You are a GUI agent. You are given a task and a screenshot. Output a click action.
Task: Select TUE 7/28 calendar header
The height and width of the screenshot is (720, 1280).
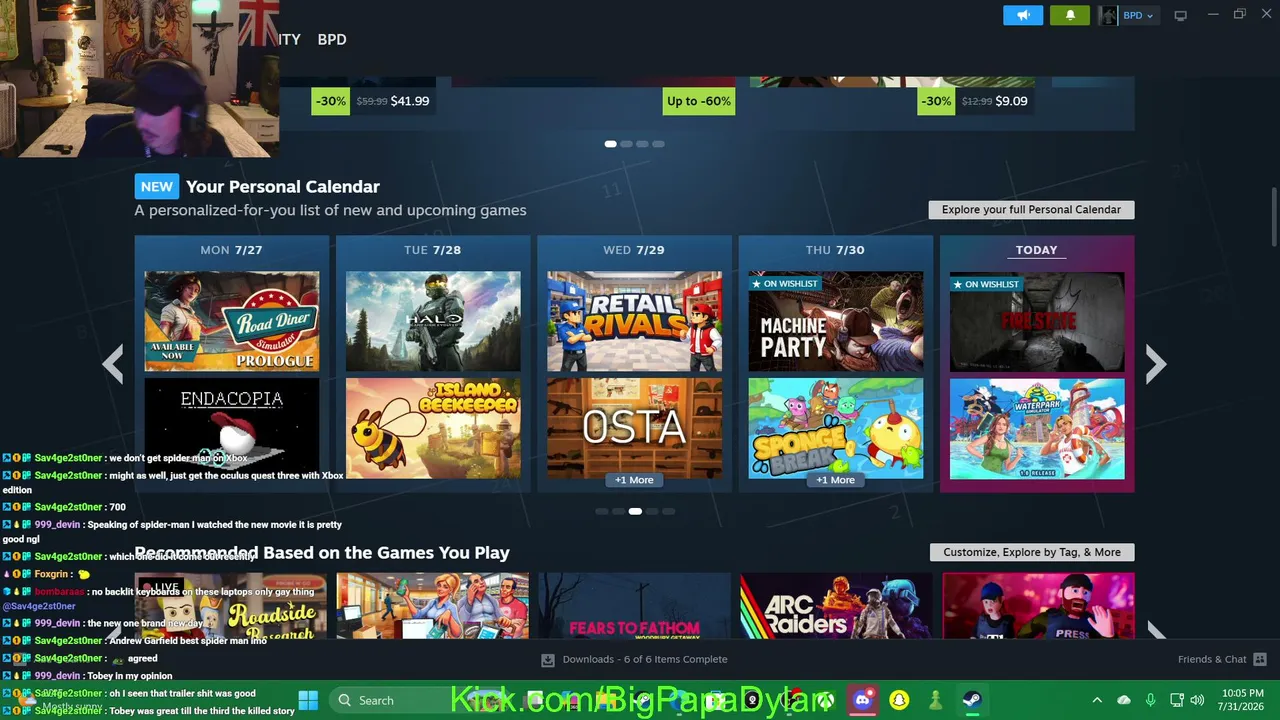point(432,250)
